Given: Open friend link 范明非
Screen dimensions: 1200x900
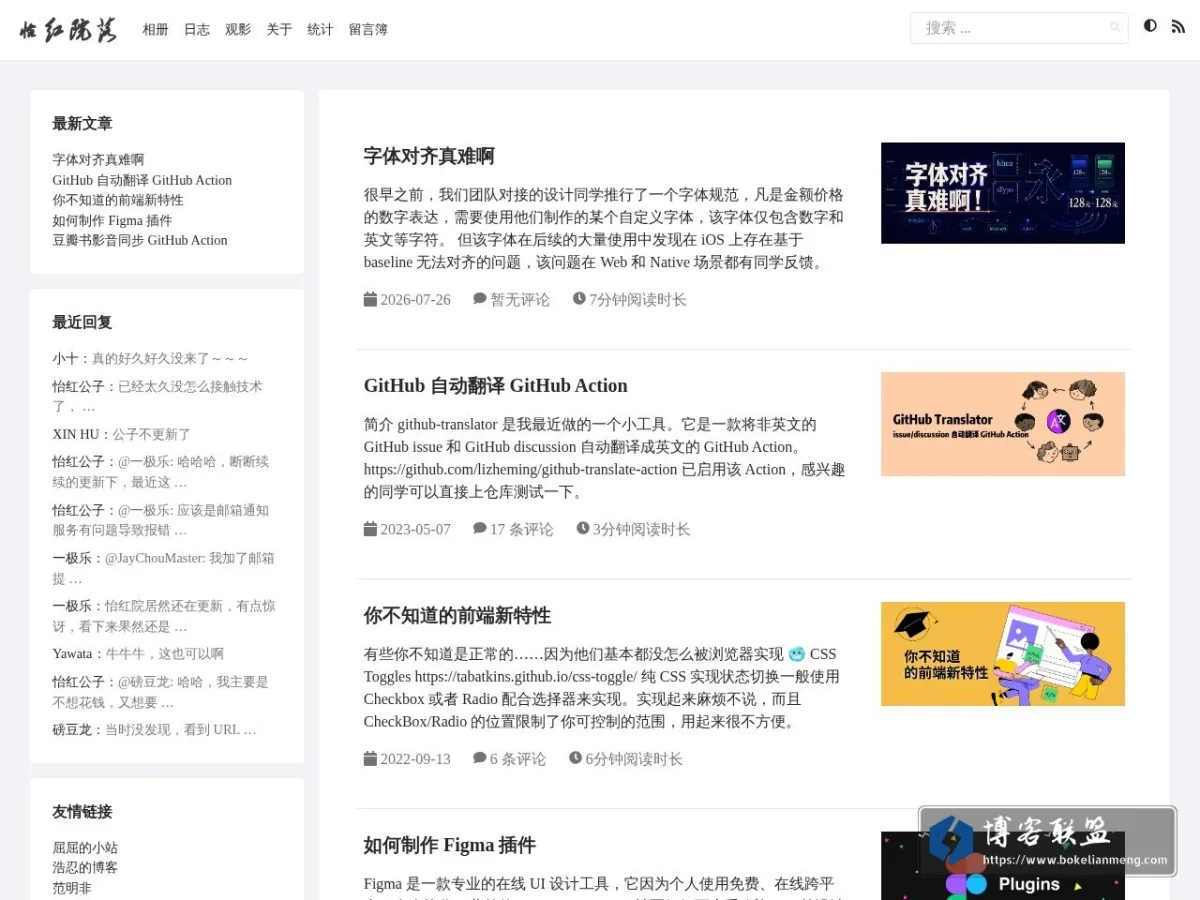Looking at the screenshot, I should point(72,888).
